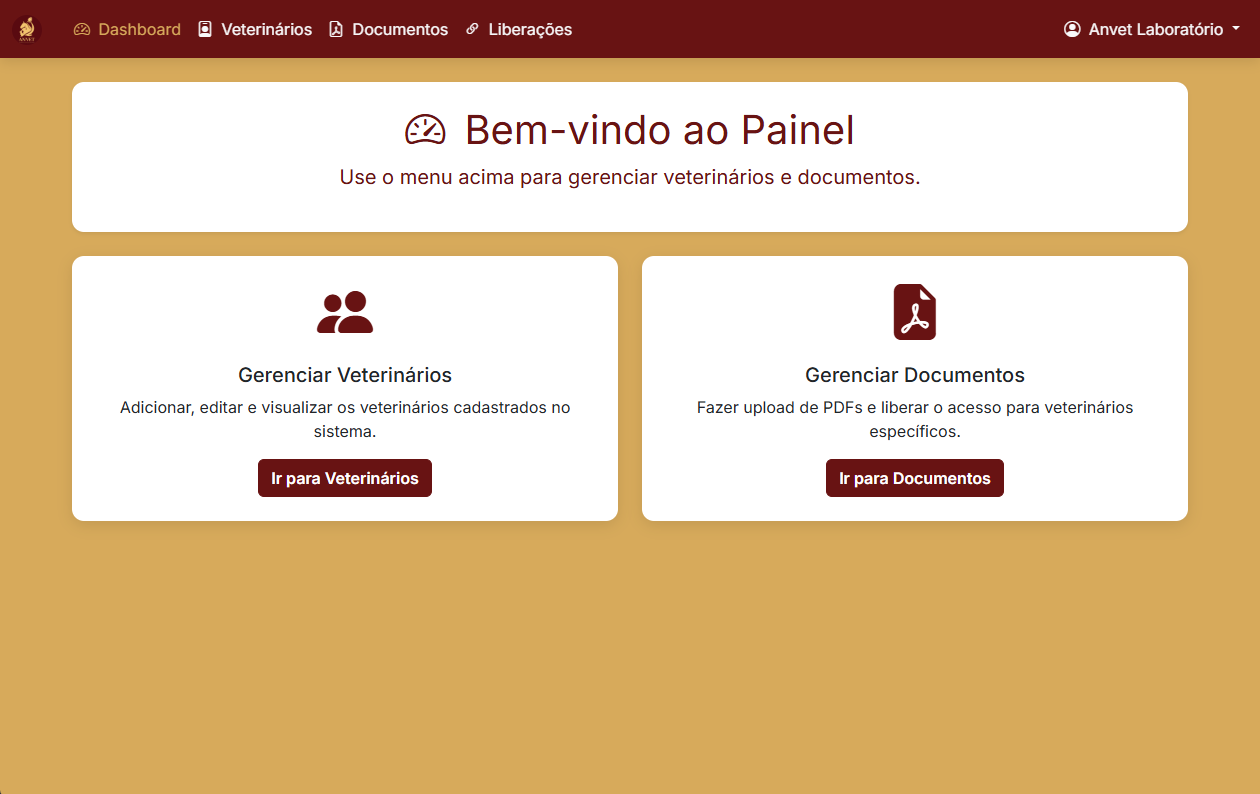Click the link icon next to Liberações
Viewport: 1260px width, 794px height.
470,29
